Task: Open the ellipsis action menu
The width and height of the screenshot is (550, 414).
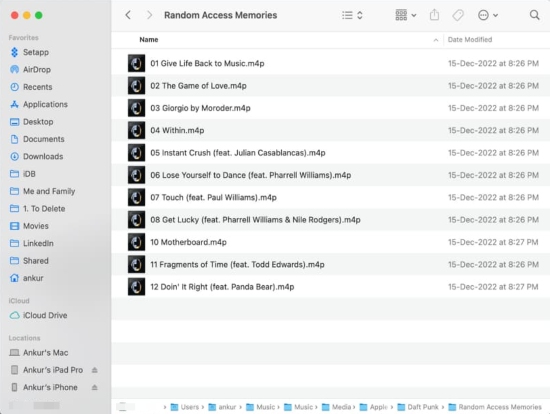Action: [x=488, y=15]
